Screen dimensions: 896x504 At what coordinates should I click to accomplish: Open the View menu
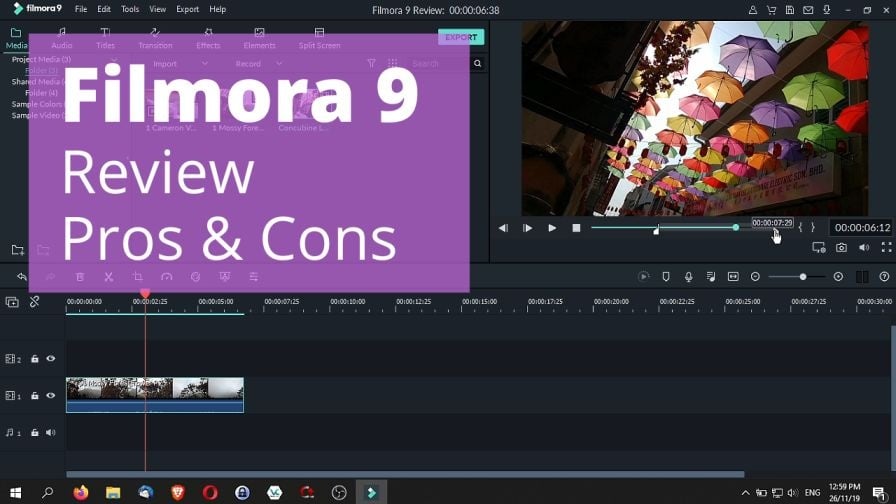tap(158, 9)
